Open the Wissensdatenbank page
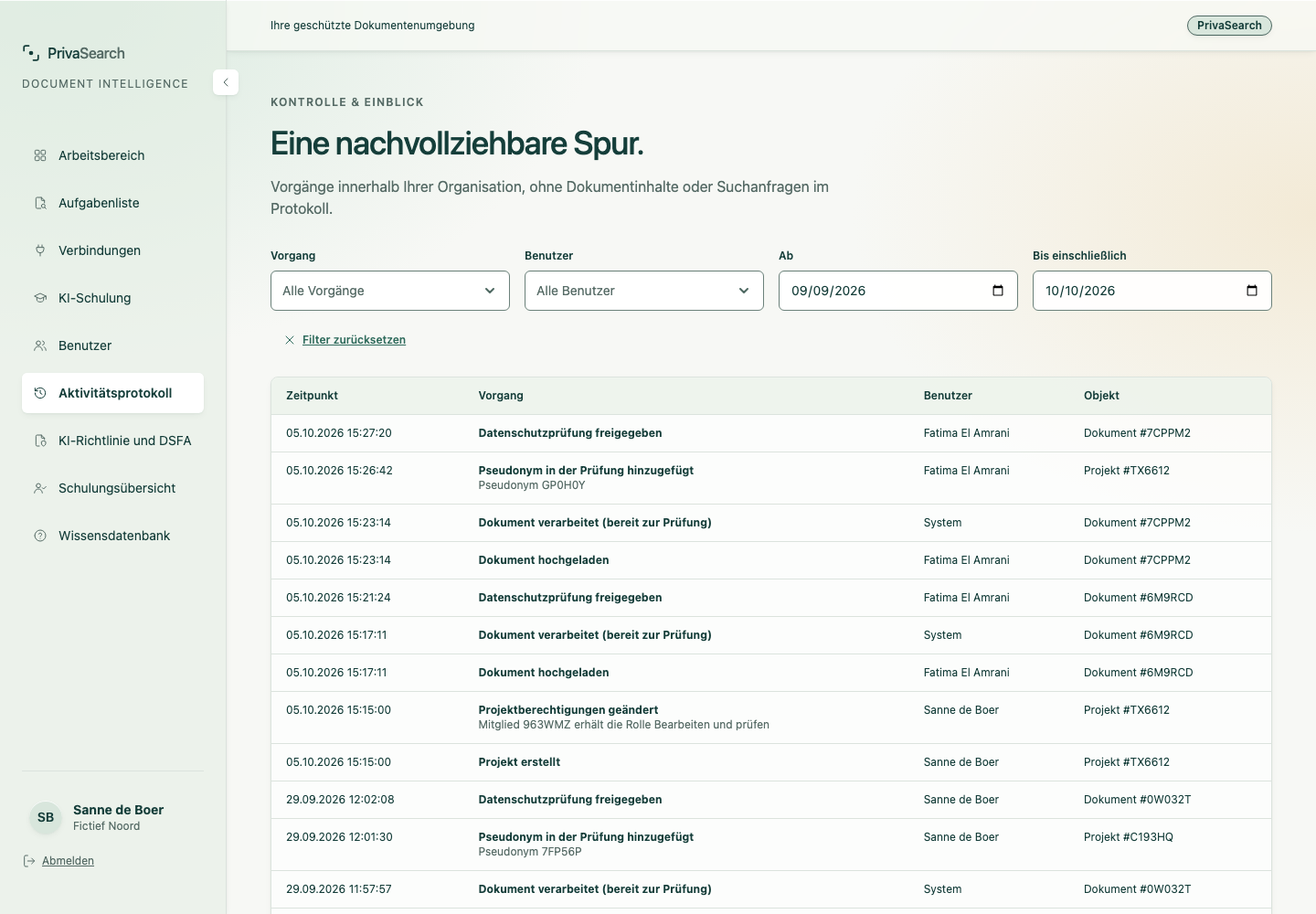Image resolution: width=1316 pixels, height=914 pixels. point(112,536)
